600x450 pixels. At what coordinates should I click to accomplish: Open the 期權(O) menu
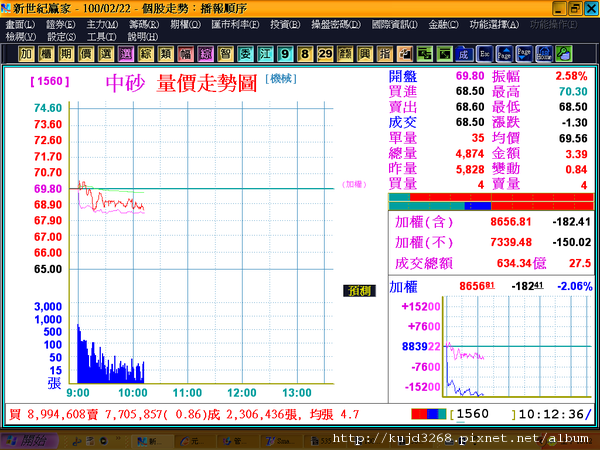coord(186,24)
